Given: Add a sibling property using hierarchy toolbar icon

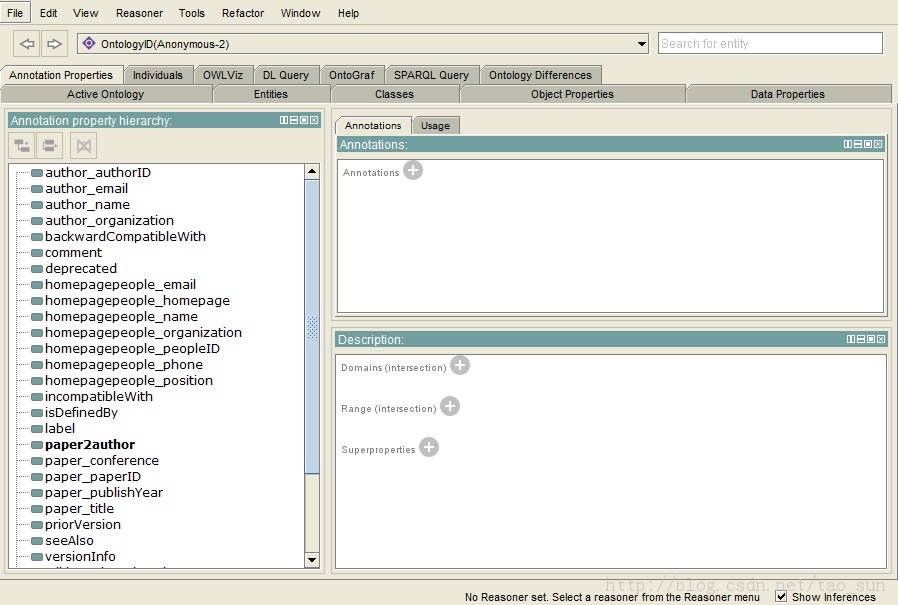Looking at the screenshot, I should tap(50, 146).
